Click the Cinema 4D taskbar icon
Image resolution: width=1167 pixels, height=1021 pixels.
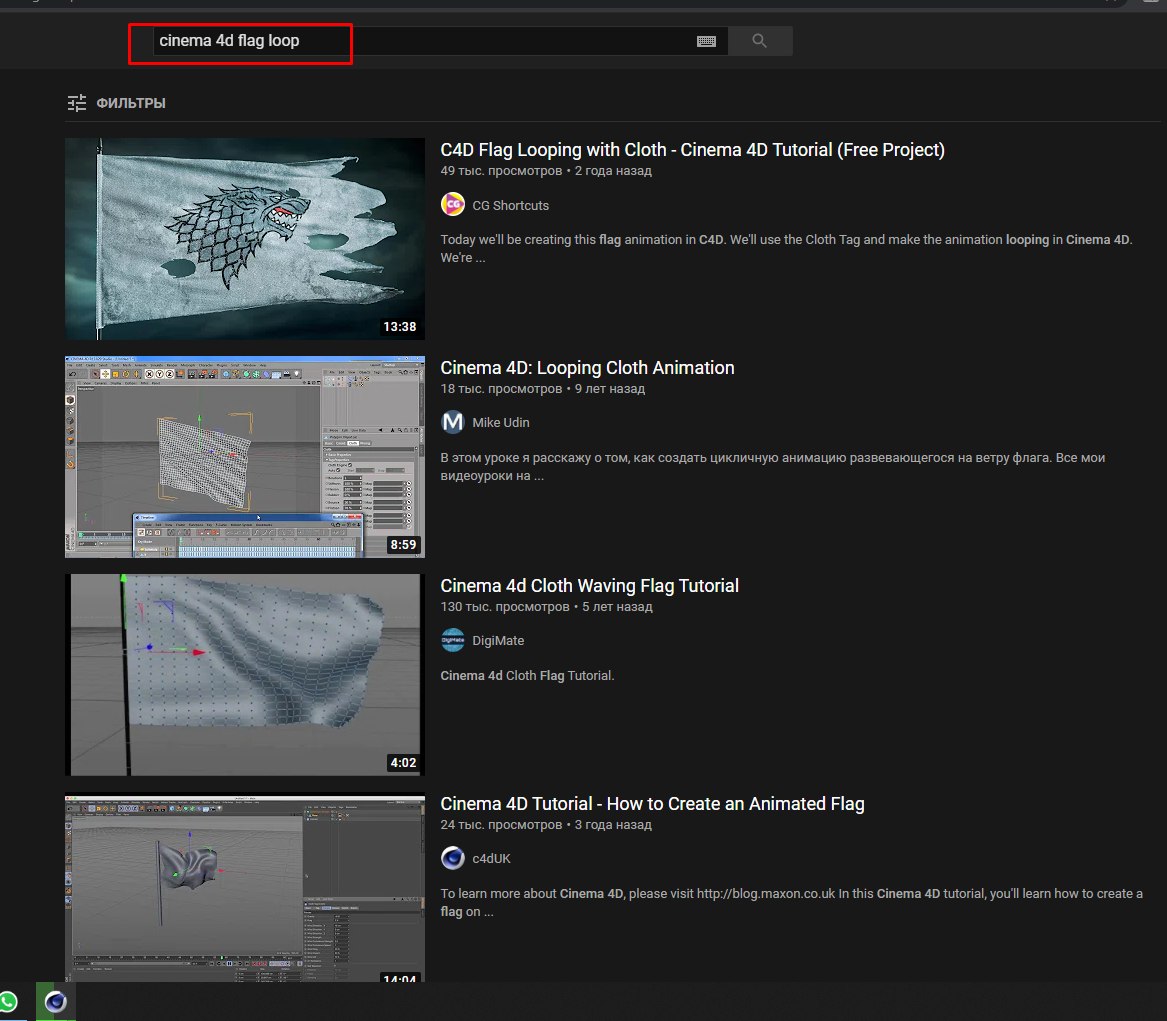(x=56, y=1002)
